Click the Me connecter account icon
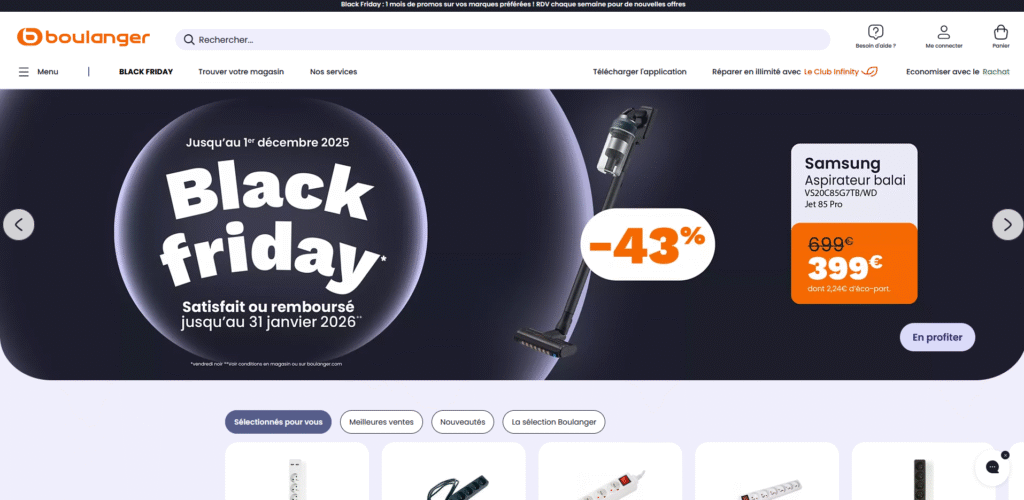 [x=944, y=31]
